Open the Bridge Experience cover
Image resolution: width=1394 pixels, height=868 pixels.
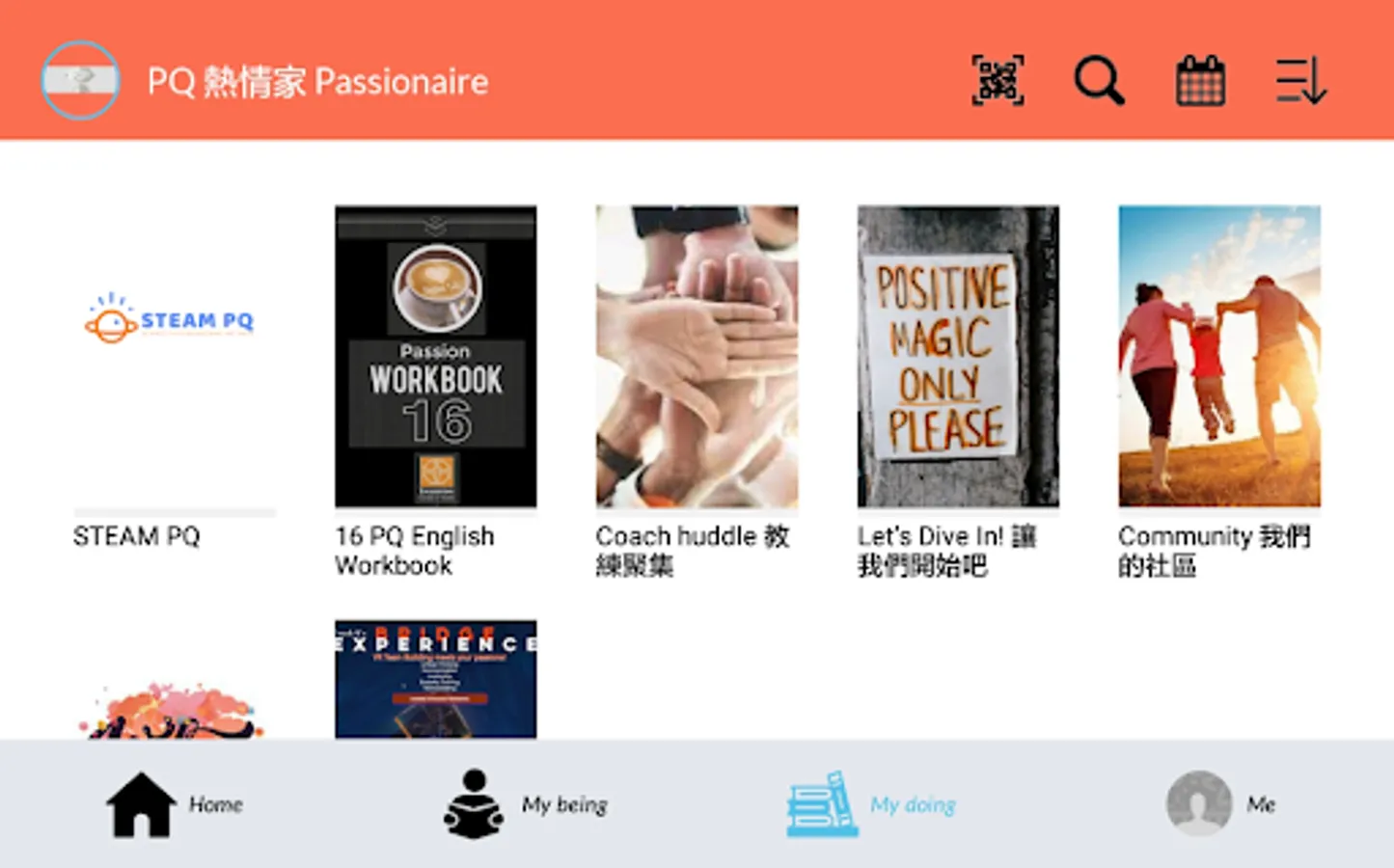tap(436, 680)
